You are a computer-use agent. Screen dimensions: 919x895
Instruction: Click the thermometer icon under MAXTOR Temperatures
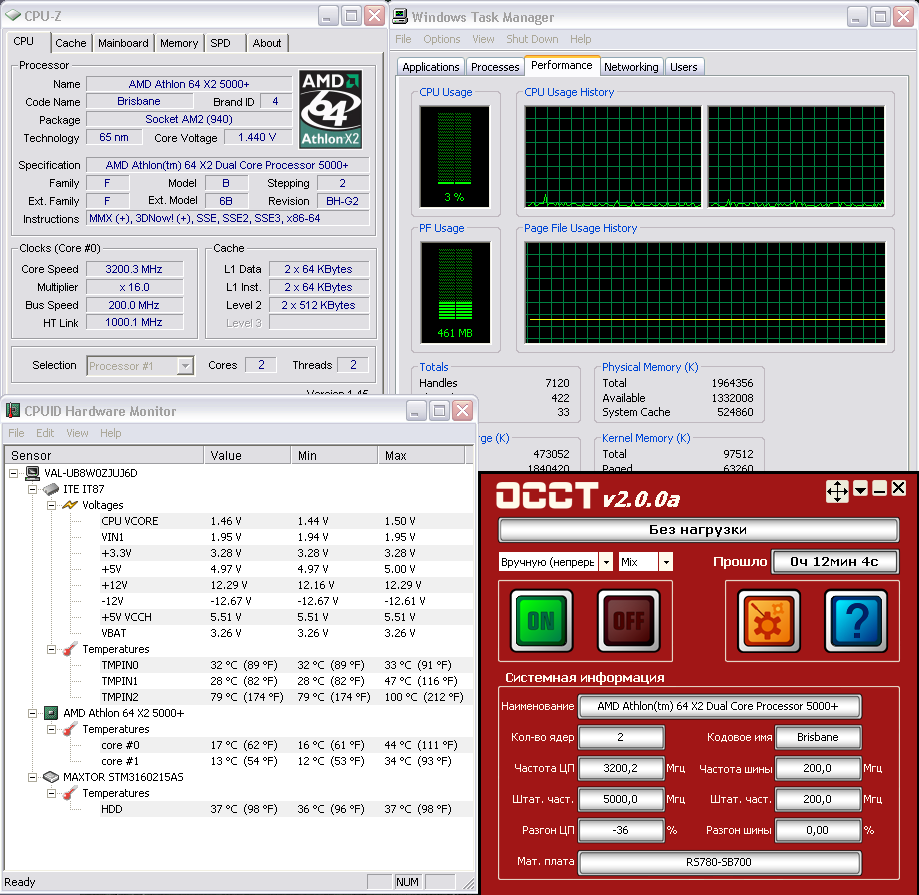[70, 793]
